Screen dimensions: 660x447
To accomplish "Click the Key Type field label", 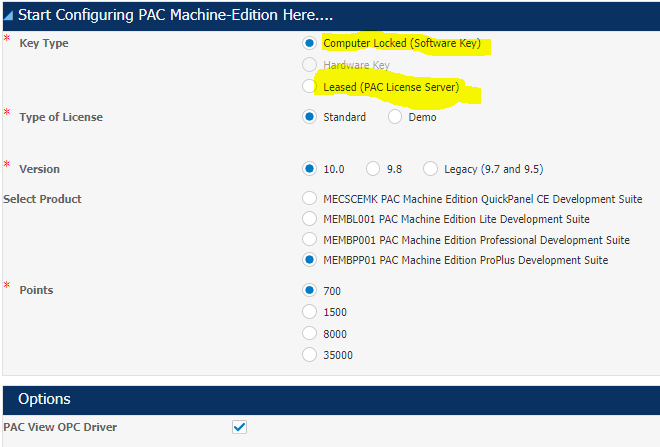I will pos(44,43).
